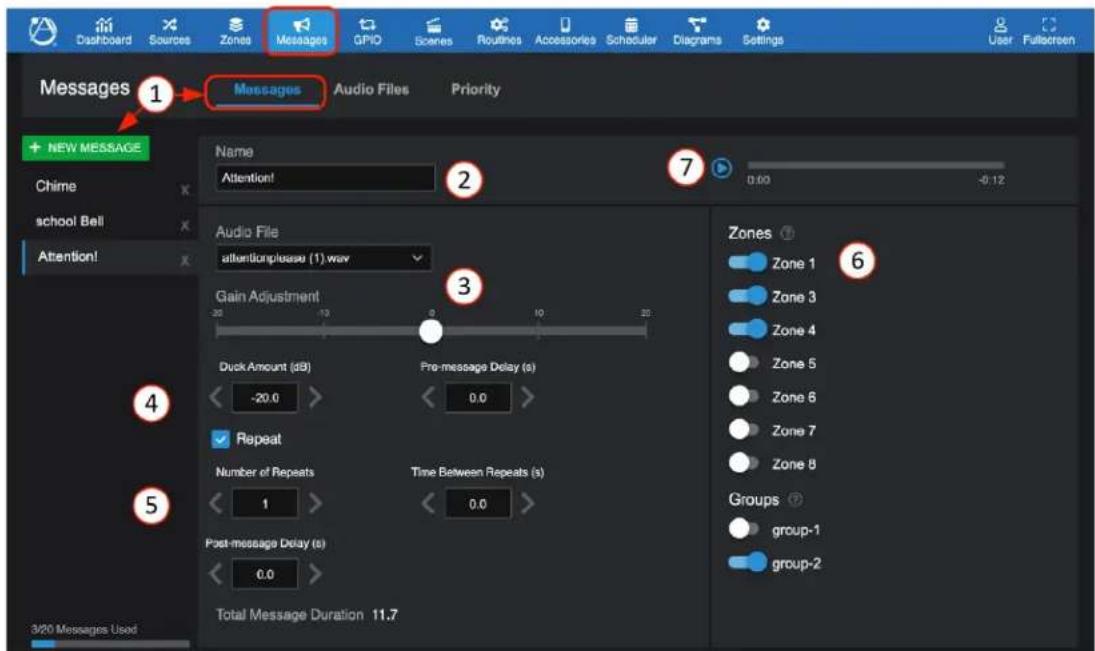Switch to the Priority tab
This screenshot has height=651, width=1095.
[x=475, y=89]
